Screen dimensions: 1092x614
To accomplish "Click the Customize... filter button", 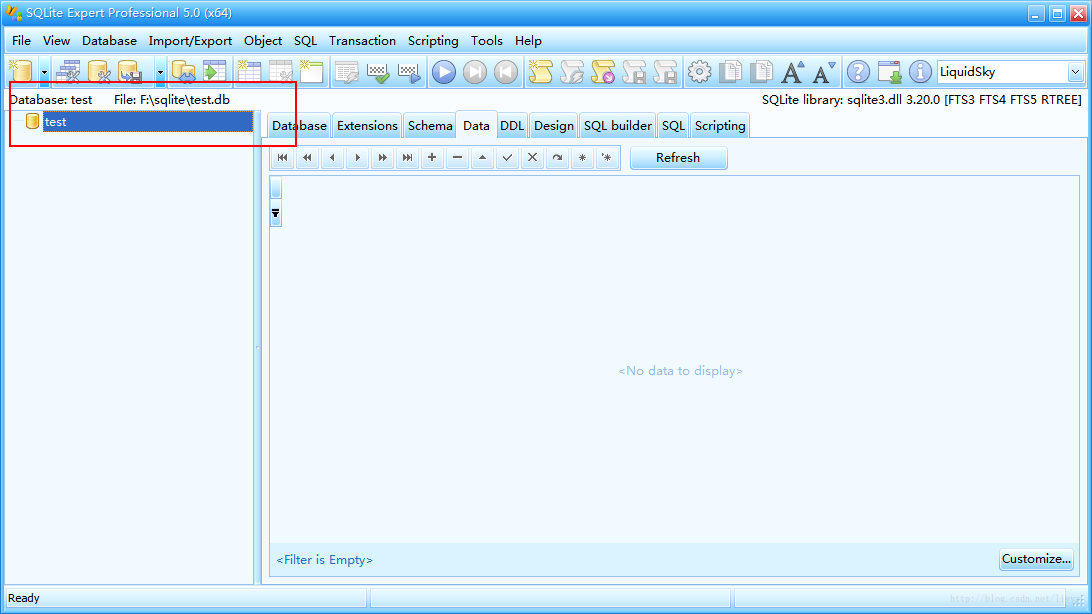I will tap(1036, 559).
